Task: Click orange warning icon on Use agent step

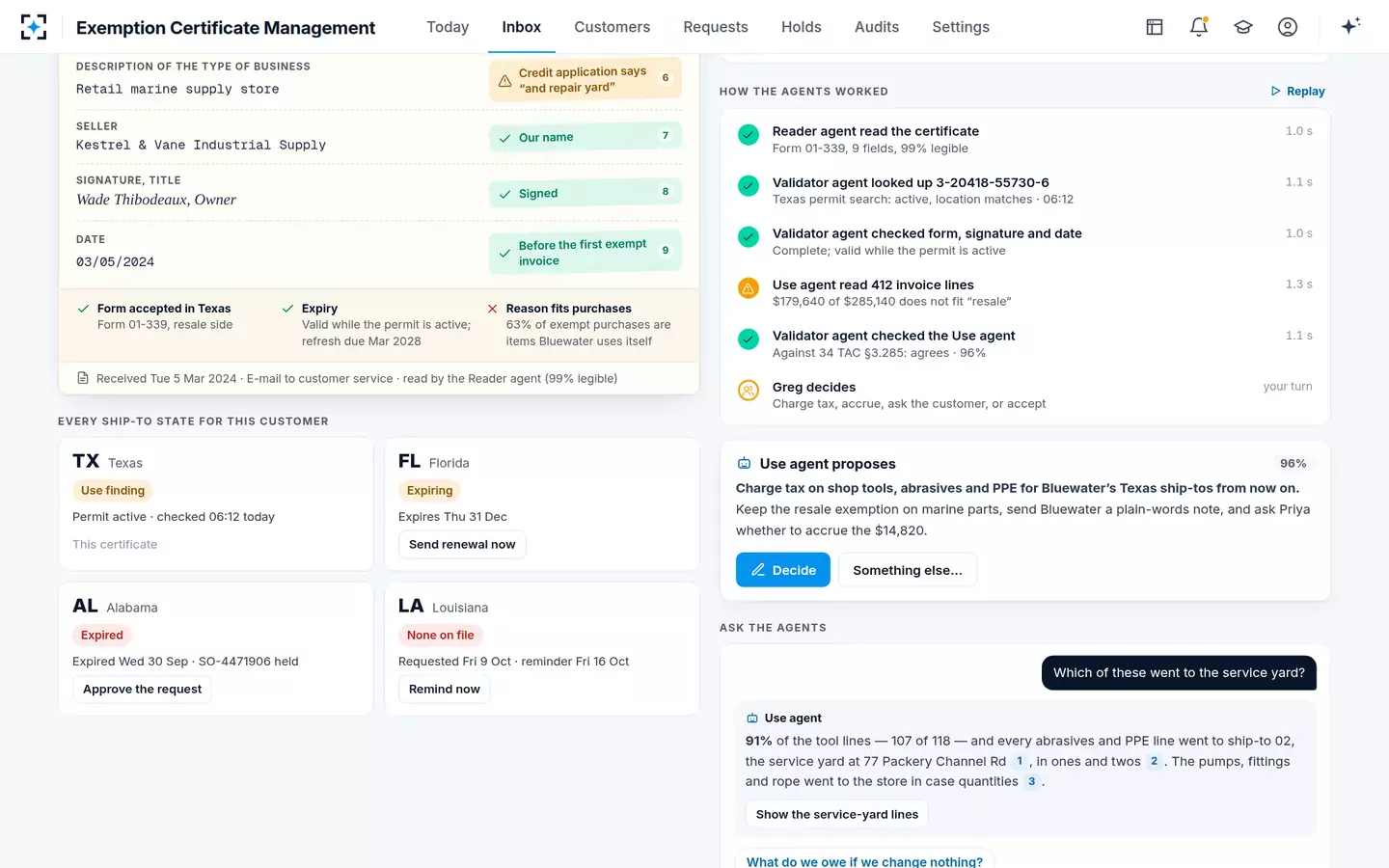Action: coord(749,288)
